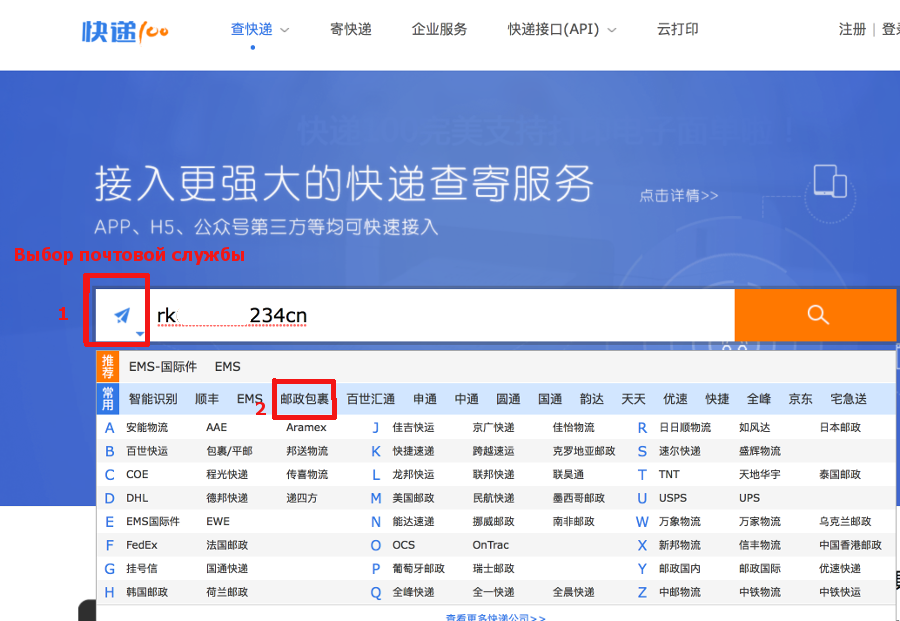Choose 宅急送 in common couriers
The height and width of the screenshot is (621, 900).
pyautogui.click(x=848, y=399)
